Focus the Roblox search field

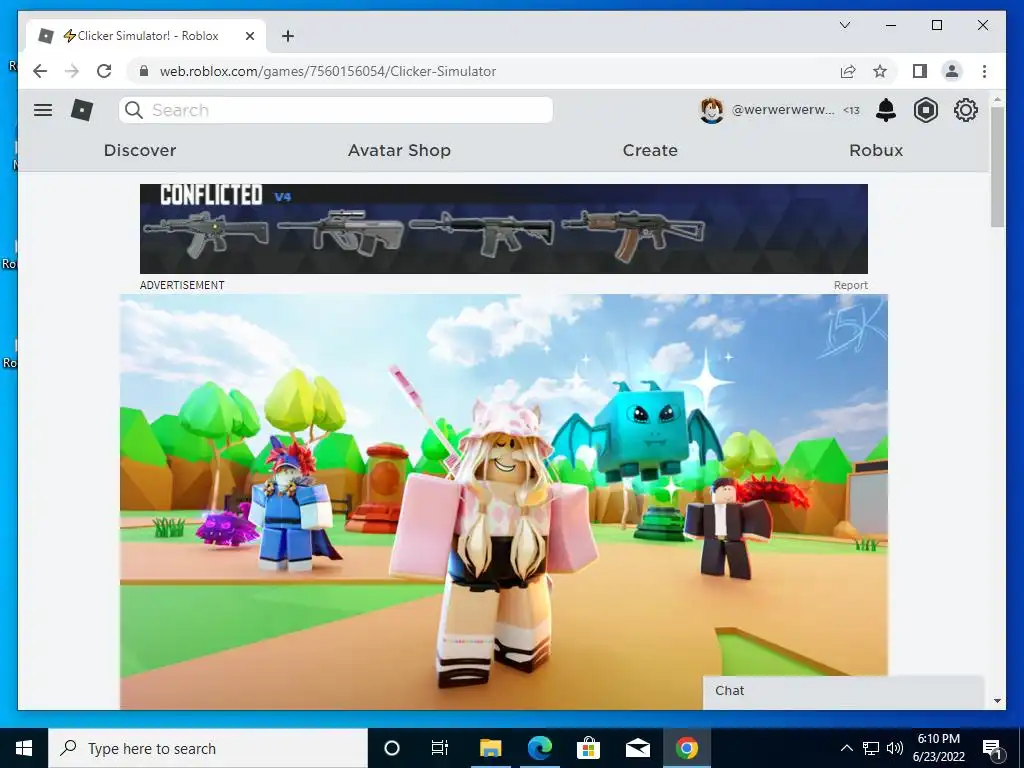[336, 110]
